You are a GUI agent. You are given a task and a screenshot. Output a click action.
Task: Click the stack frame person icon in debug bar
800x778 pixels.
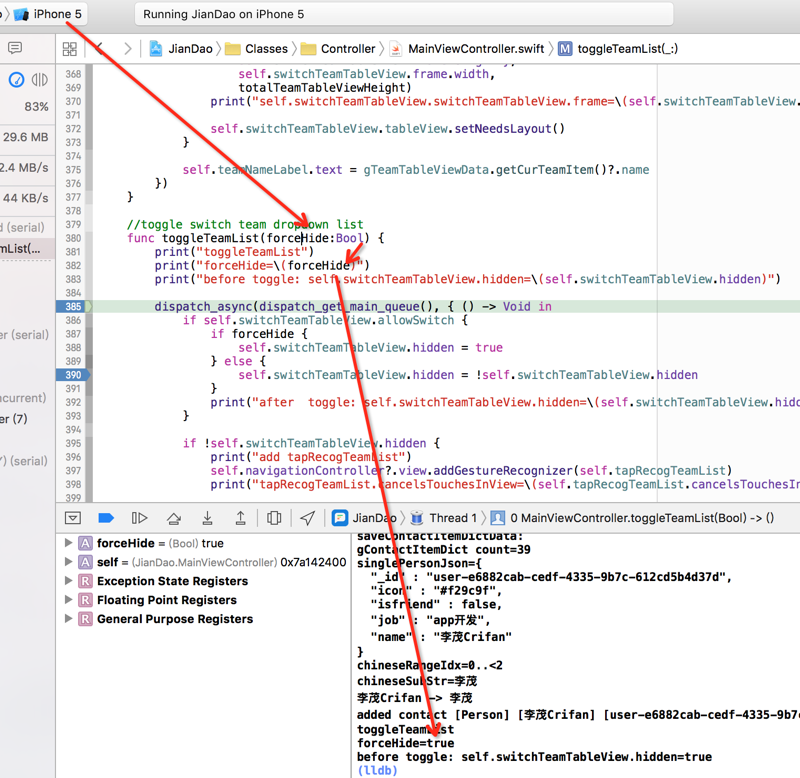[x=497, y=518]
